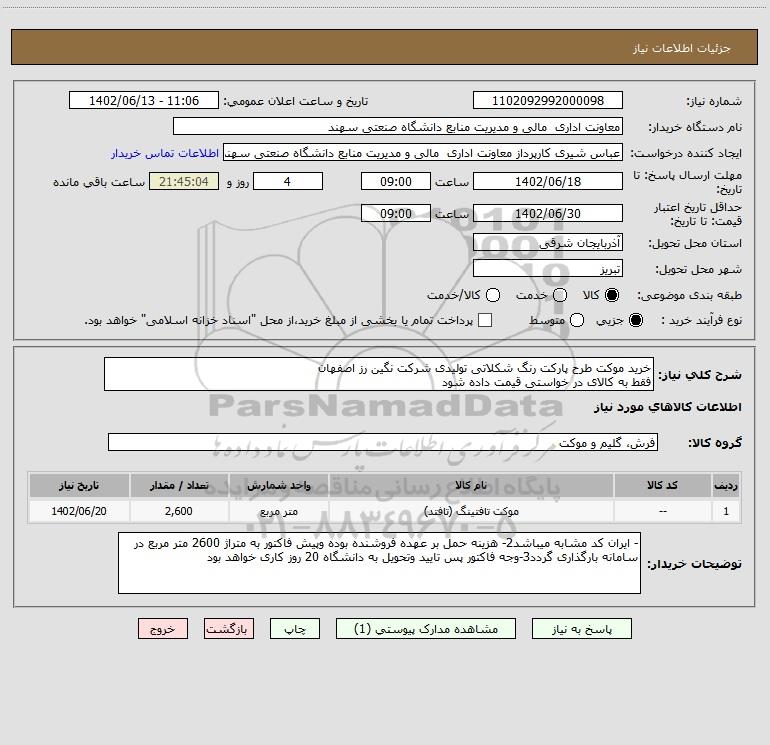Image resolution: width=770 pixels, height=745 pixels.
Task: Click the نام کالا column header
Action: (x=471, y=485)
